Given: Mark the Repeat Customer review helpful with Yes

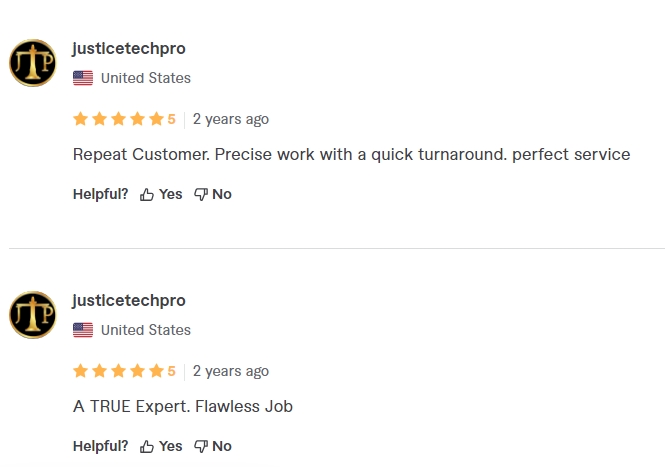Looking at the screenshot, I should tap(161, 194).
